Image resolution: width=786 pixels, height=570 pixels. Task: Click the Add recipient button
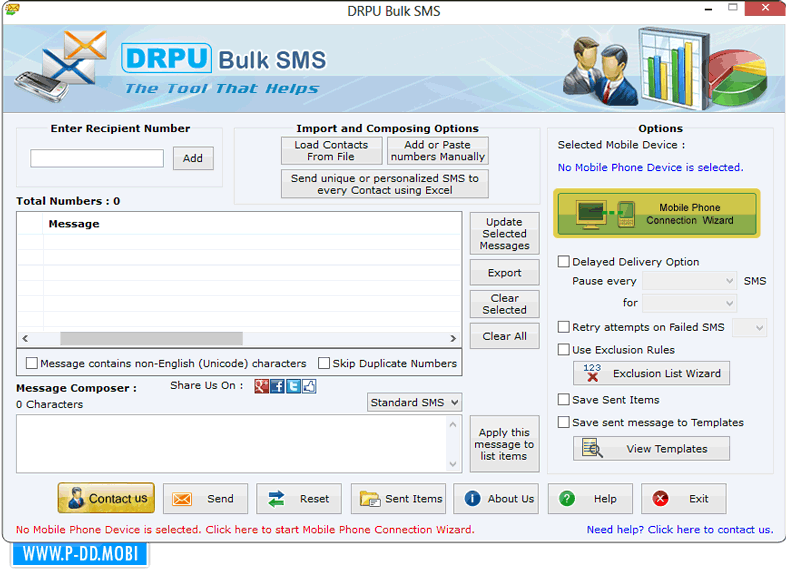click(x=193, y=158)
